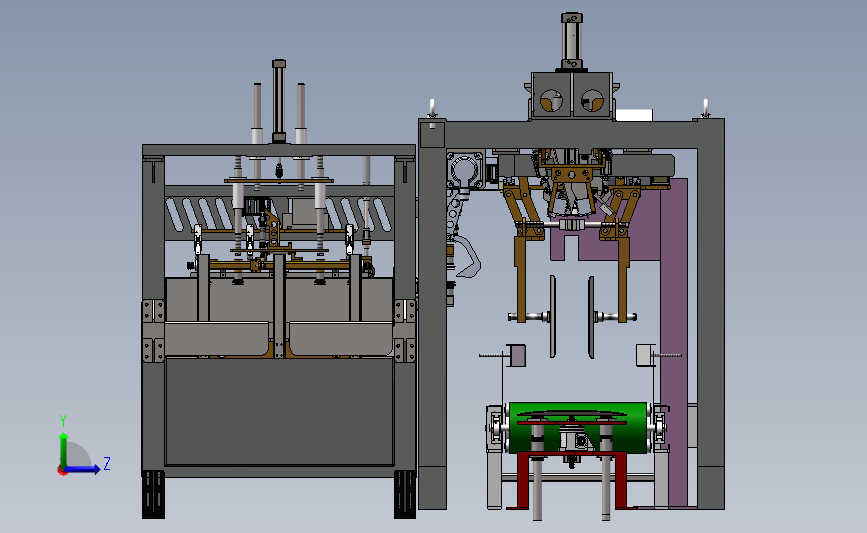Image resolution: width=867 pixels, height=533 pixels.
Task: Pick the left black caster wheel
Action: 153,494
